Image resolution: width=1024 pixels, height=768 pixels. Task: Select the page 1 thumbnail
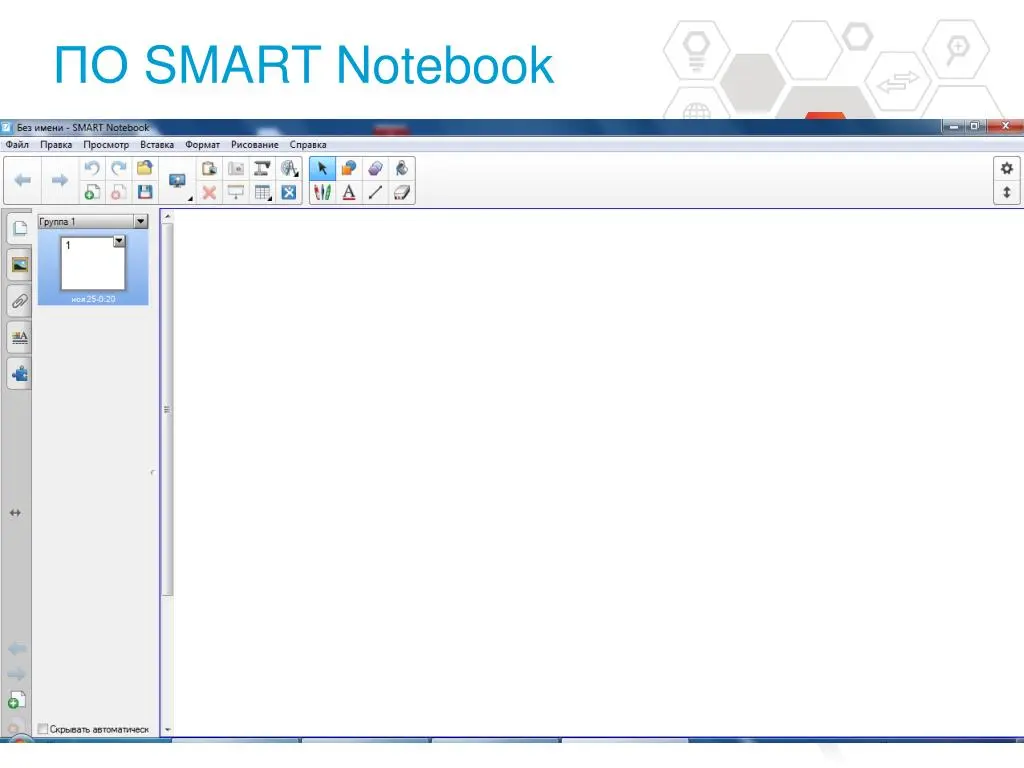click(93, 263)
